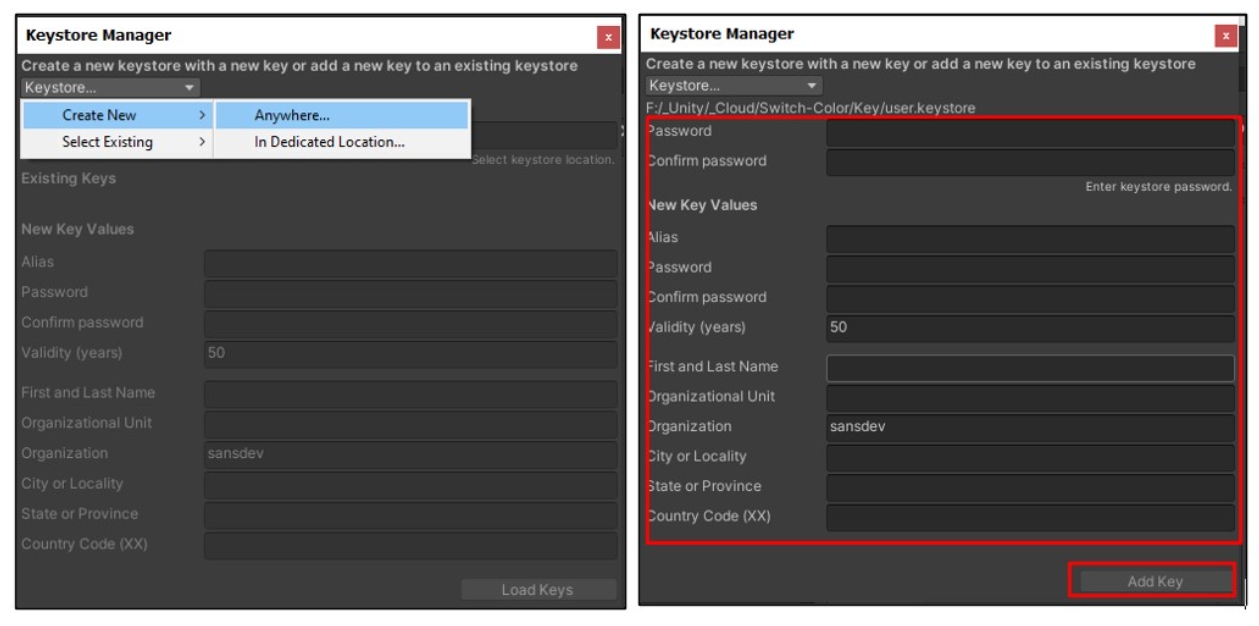Click State or Province field in Add Key window

(1030, 487)
